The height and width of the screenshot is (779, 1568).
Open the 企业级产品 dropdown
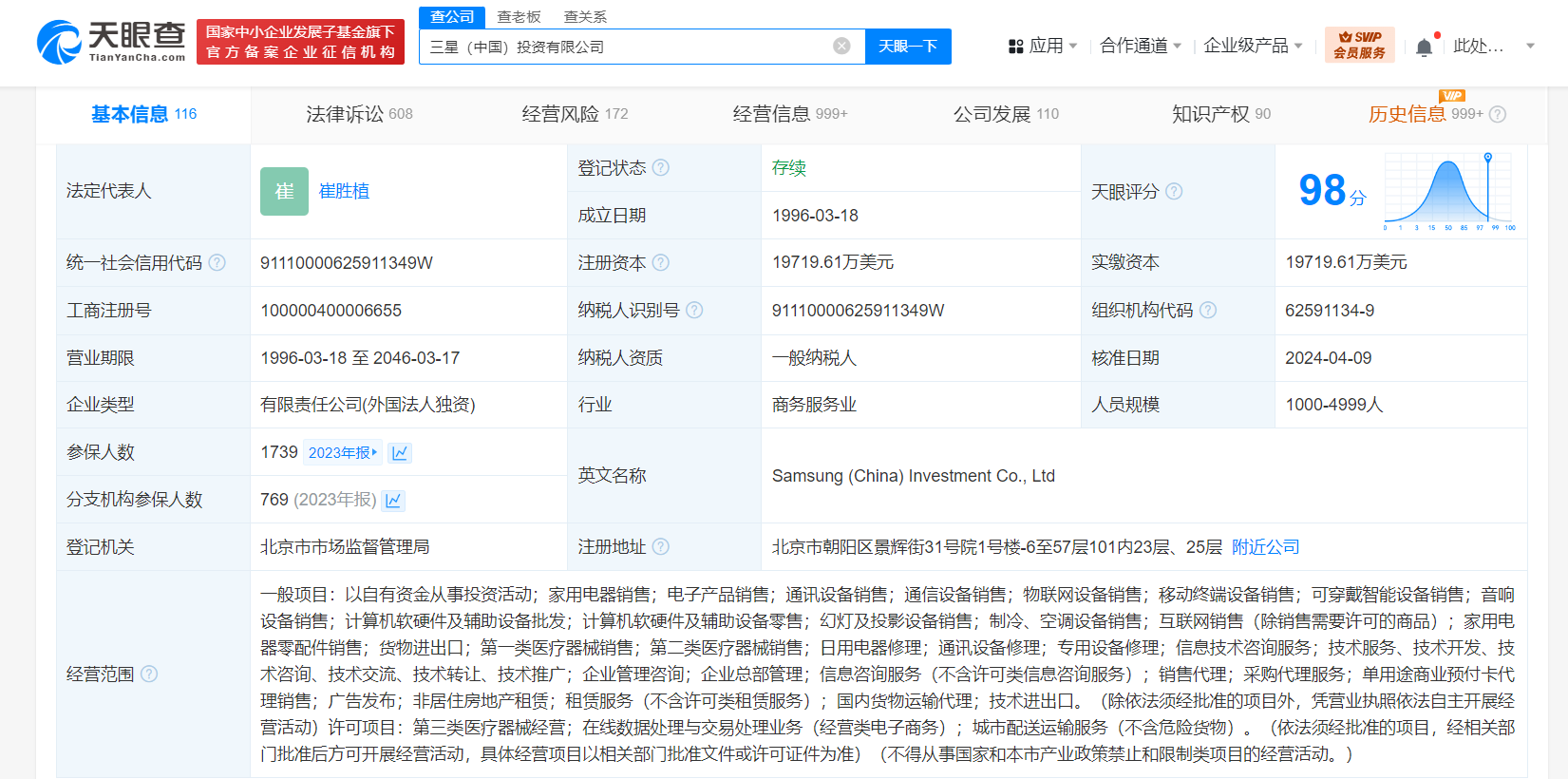[x=1252, y=46]
